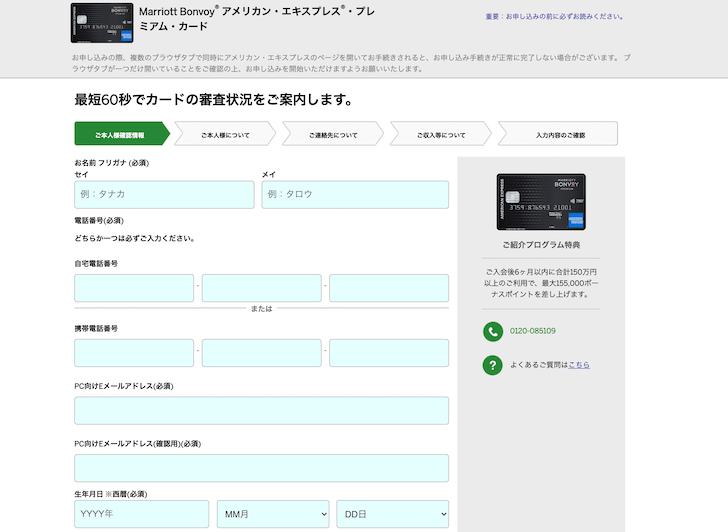
Task: Click the first home phone number box
Action: [134, 288]
